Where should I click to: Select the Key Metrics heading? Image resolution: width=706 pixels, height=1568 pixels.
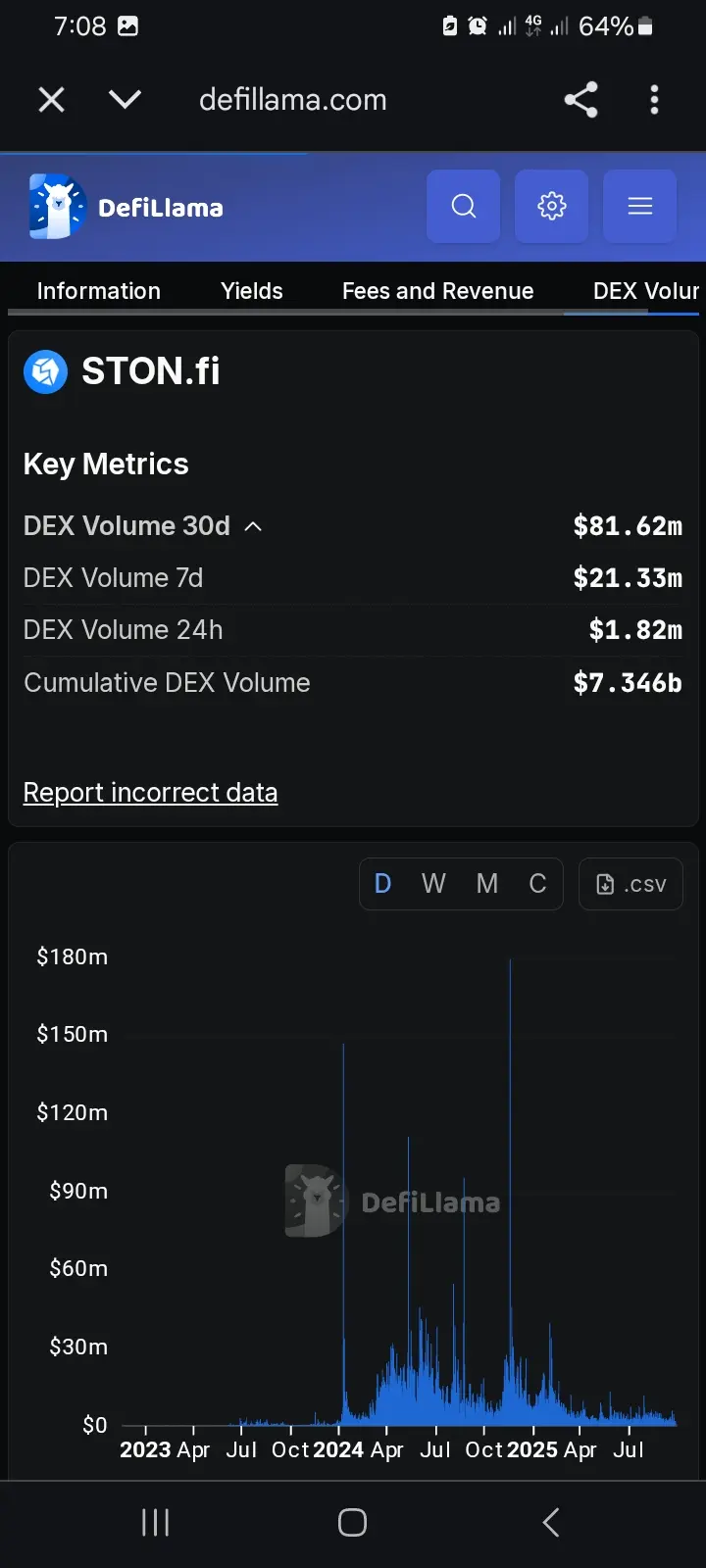point(106,464)
